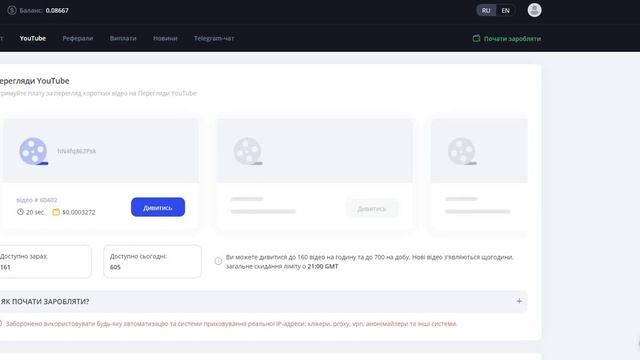
Task: Switch the language to EN
Action: (x=505, y=11)
